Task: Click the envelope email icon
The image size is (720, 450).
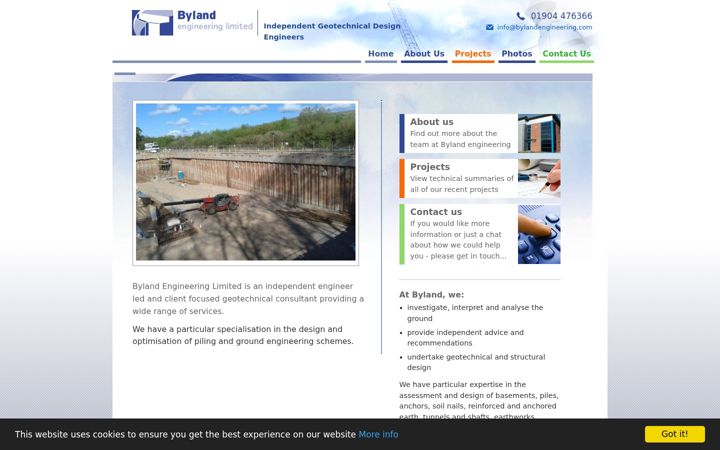Action: click(489, 28)
